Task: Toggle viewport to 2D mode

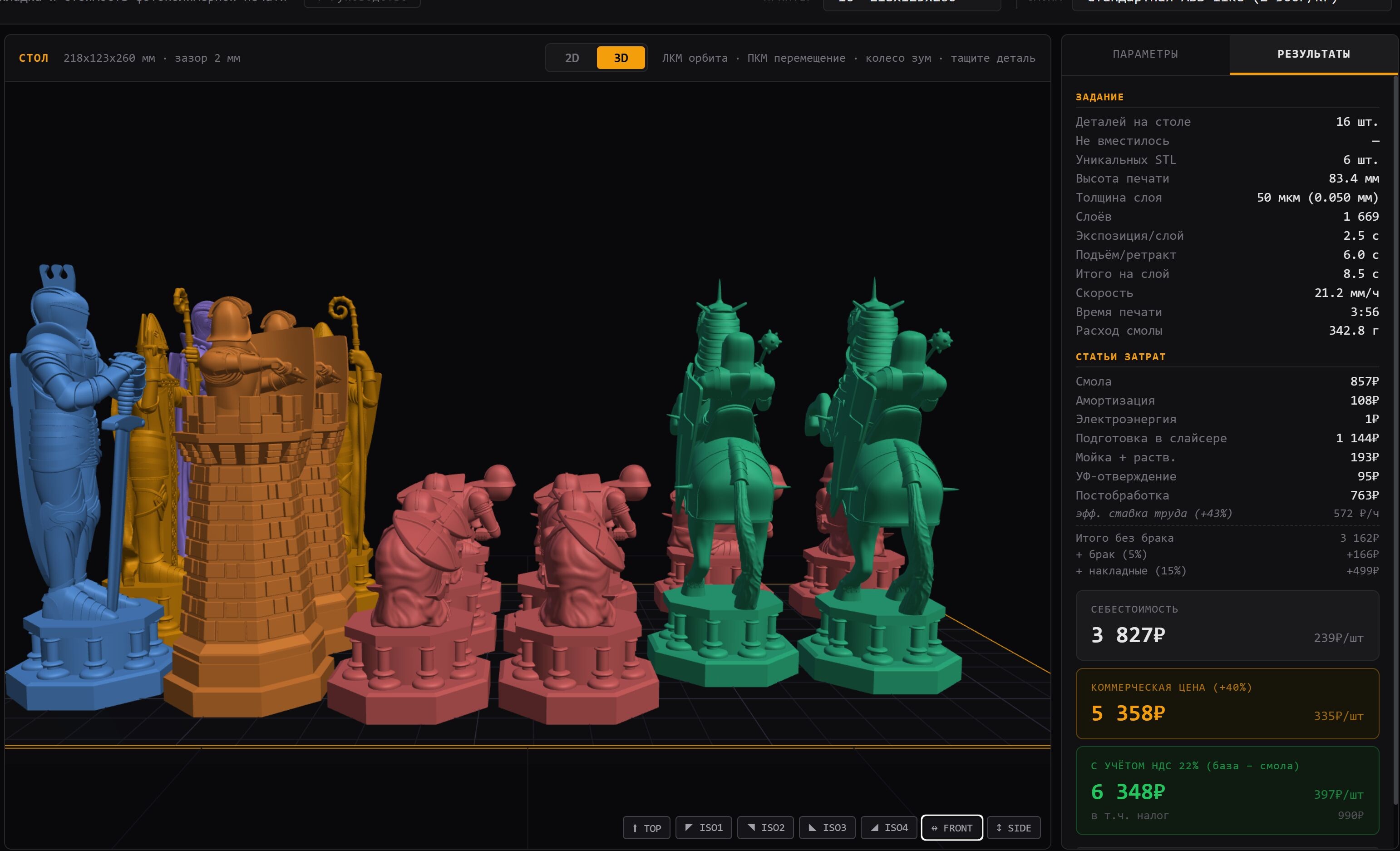Action: tap(572, 58)
